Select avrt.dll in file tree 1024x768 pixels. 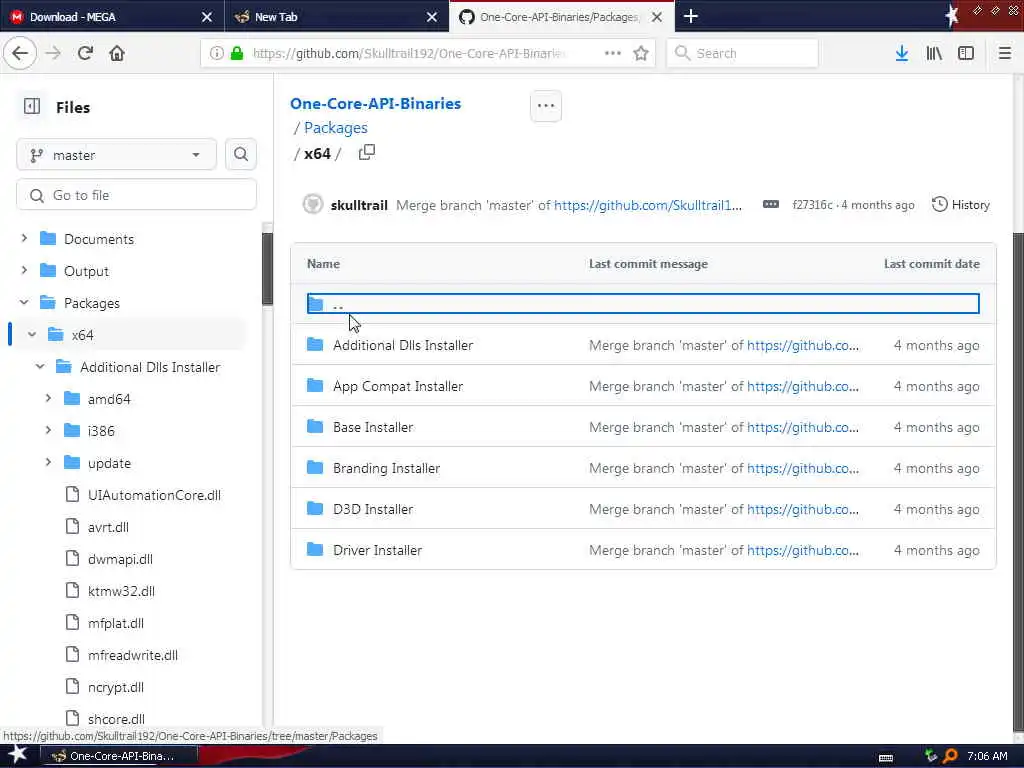97,526
